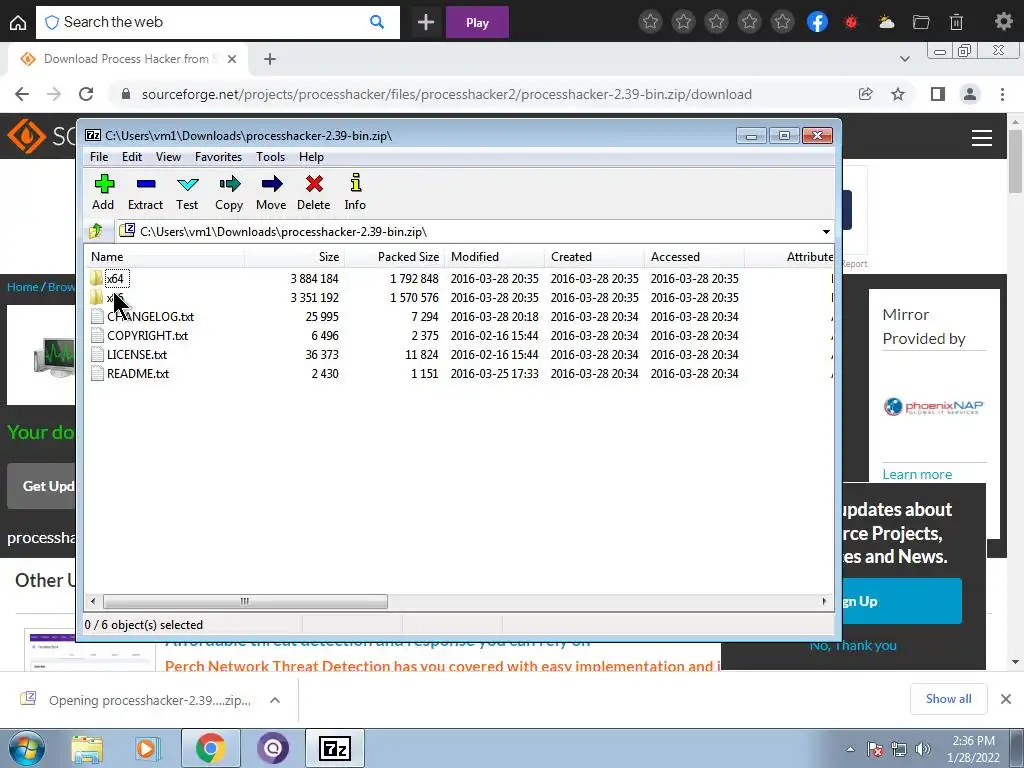Image resolution: width=1024 pixels, height=768 pixels.
Task: Click the Copy toolbar icon
Action: pyautogui.click(x=229, y=184)
